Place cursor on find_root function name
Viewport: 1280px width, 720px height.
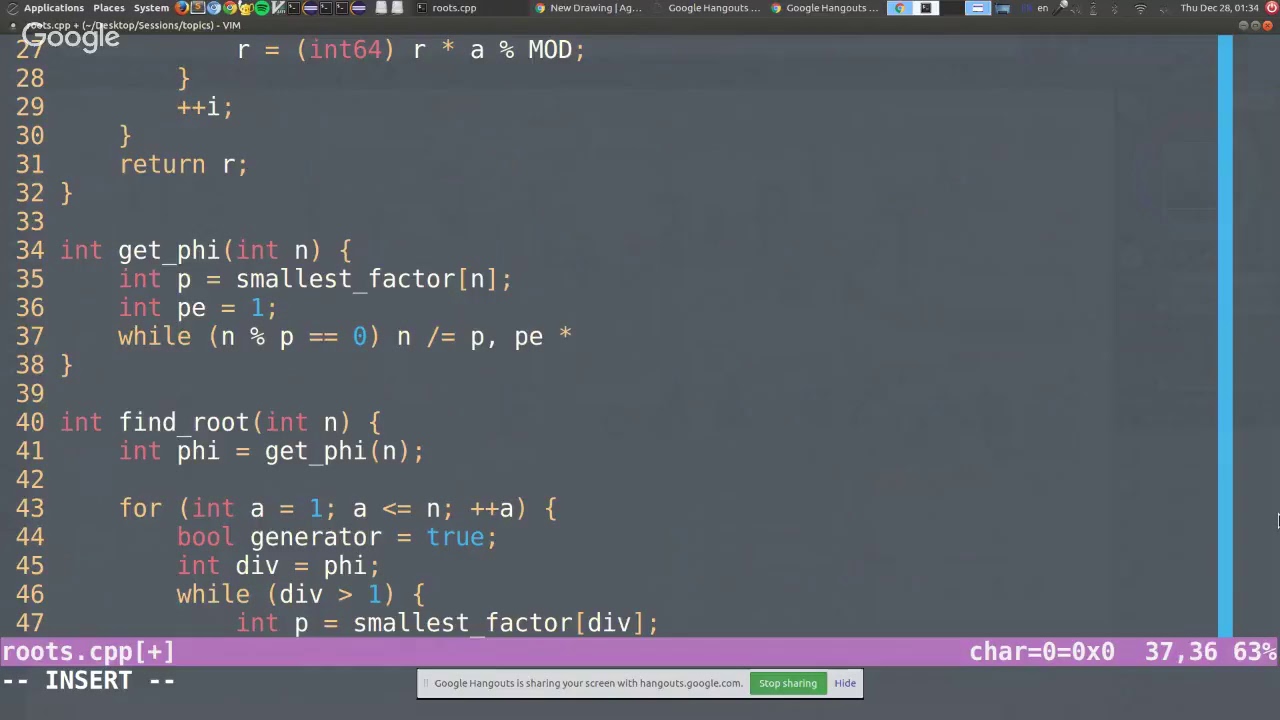point(183,422)
